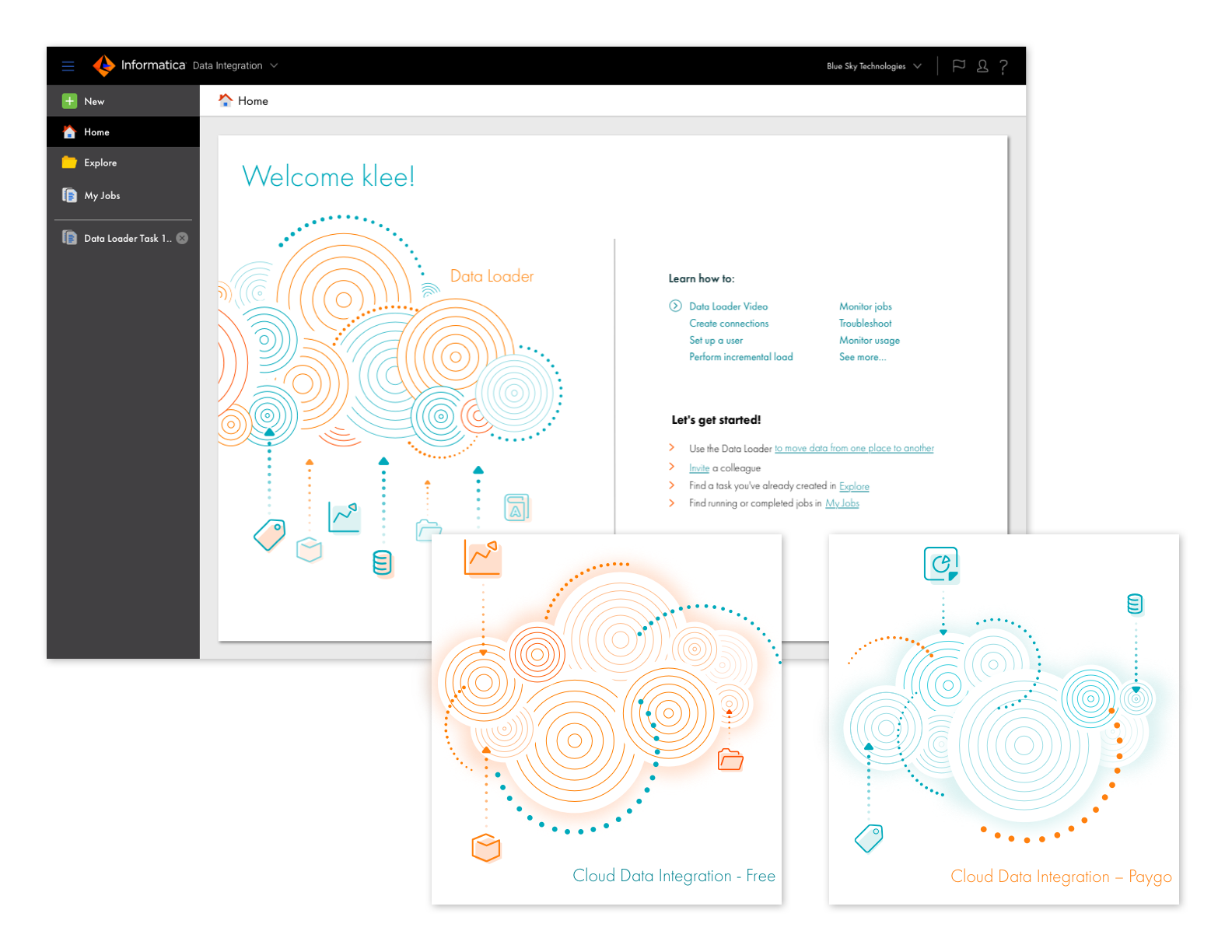Click the database cylinder icon under Data Loader
1232x952 pixels.
coord(382,562)
